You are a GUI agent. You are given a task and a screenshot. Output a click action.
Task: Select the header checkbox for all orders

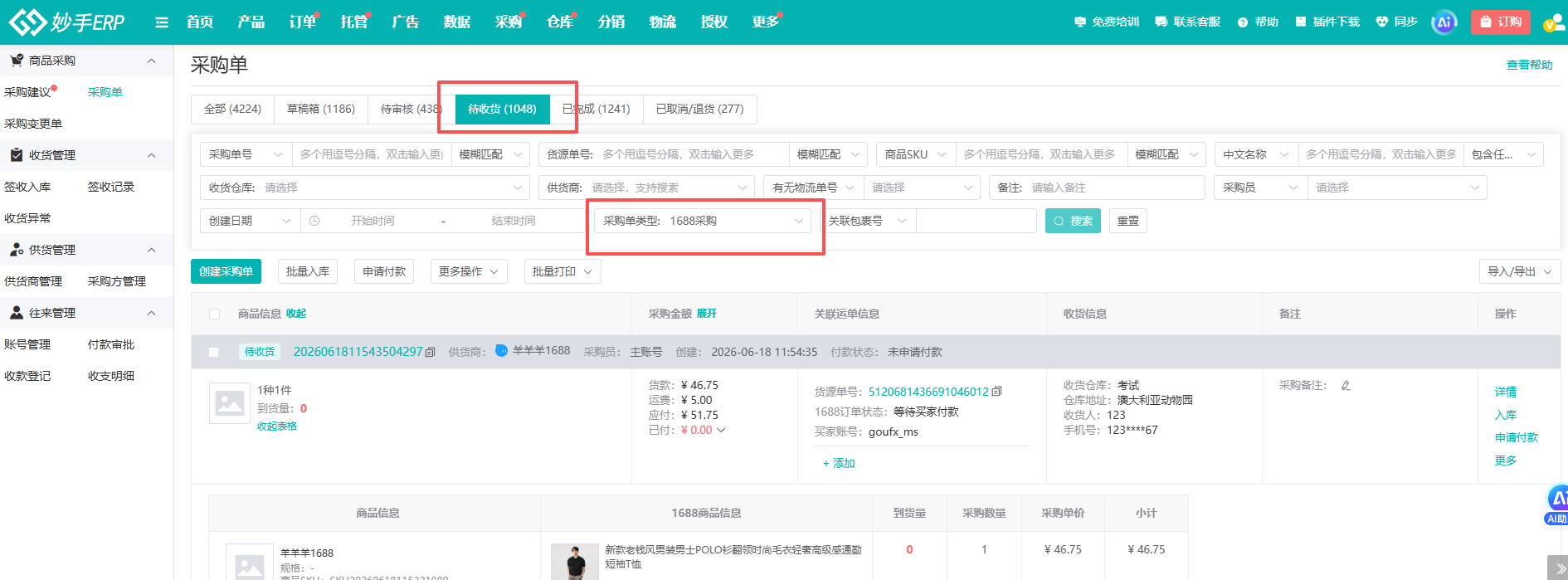214,314
